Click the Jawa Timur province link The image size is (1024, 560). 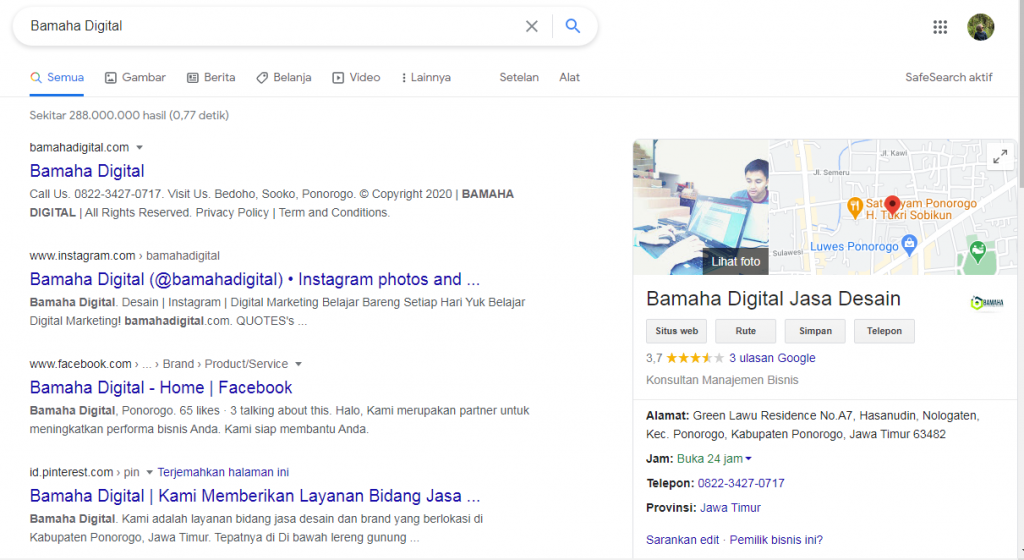[x=730, y=508]
